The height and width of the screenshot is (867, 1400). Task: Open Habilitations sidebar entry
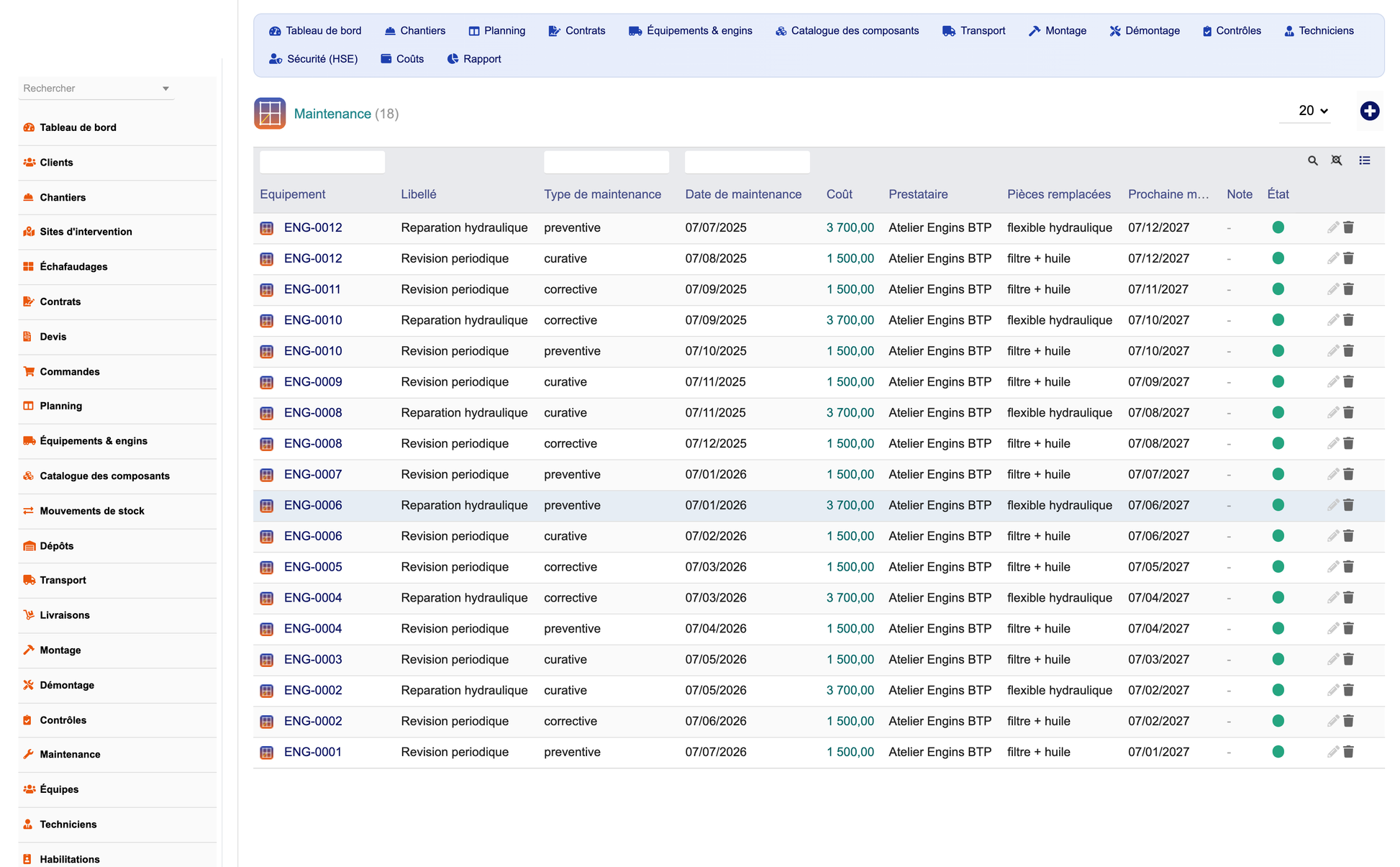(x=117, y=859)
